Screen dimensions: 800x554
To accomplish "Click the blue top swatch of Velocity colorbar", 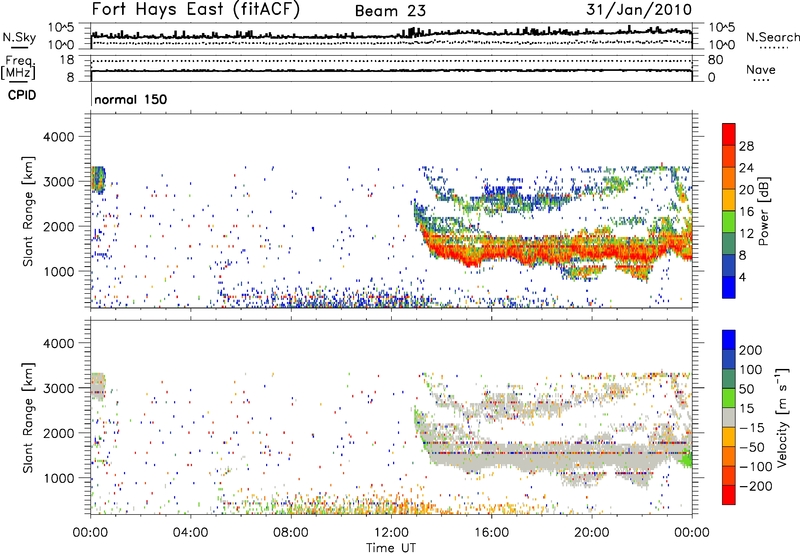I will [x=729, y=340].
